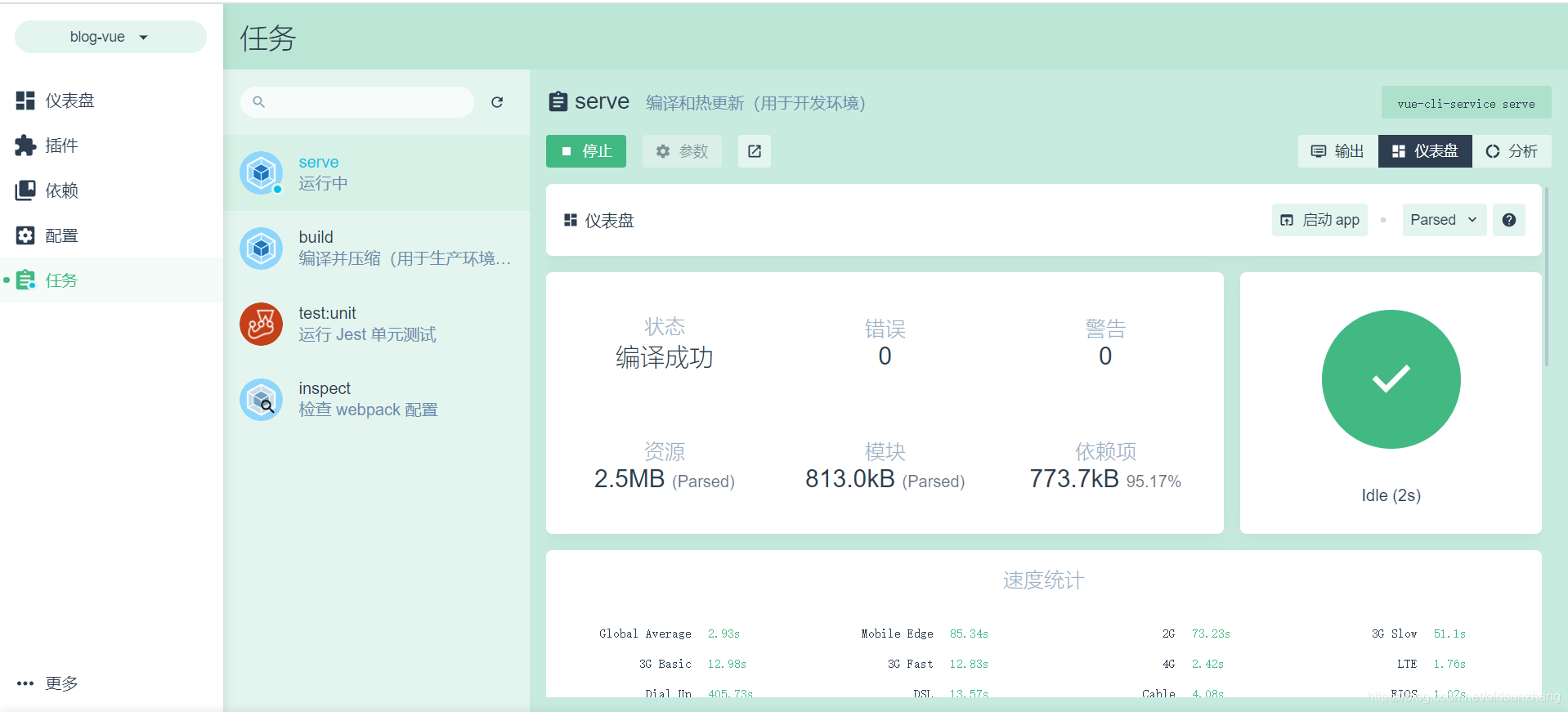Click the Mobile Edge 85.34s entry
This screenshot has height=712, width=1568.
coord(925,634)
